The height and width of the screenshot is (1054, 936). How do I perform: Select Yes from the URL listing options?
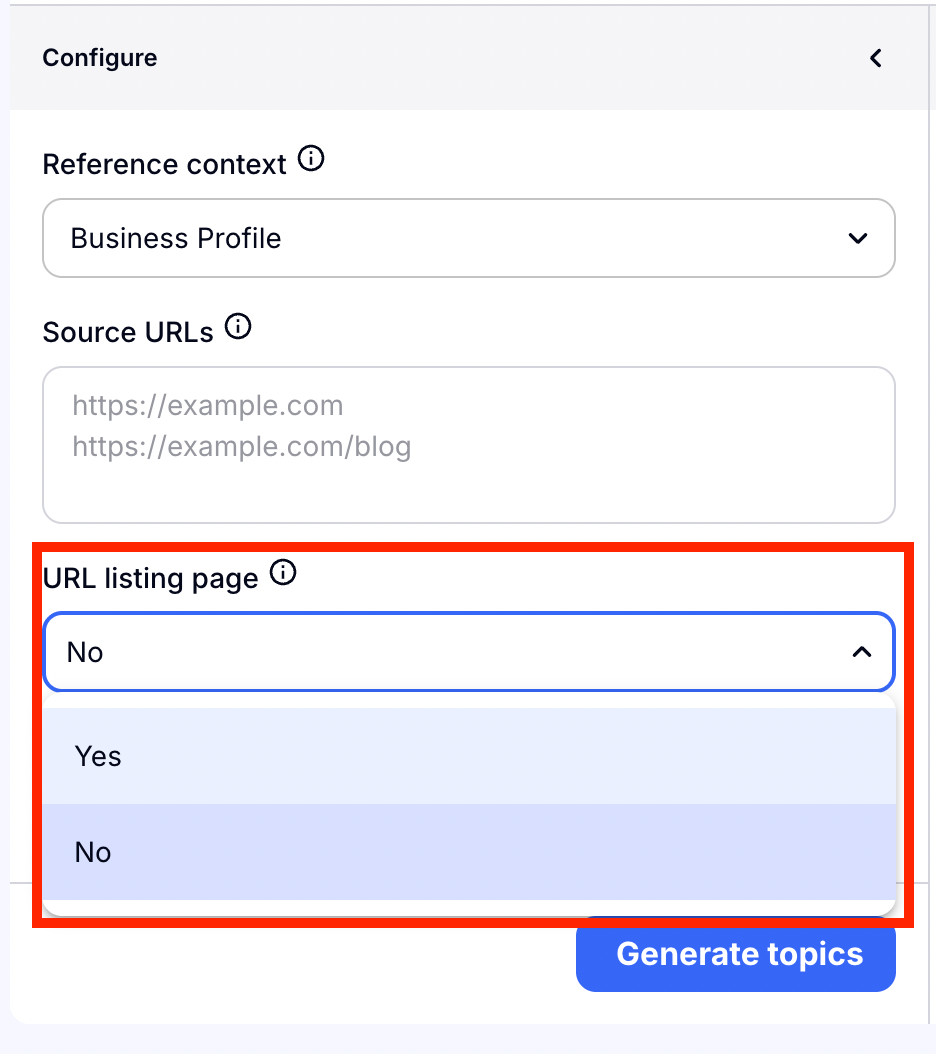pos(98,756)
